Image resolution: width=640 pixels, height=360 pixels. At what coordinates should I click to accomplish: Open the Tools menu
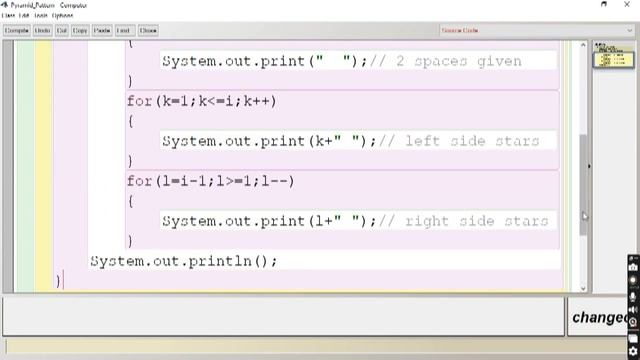(x=40, y=16)
